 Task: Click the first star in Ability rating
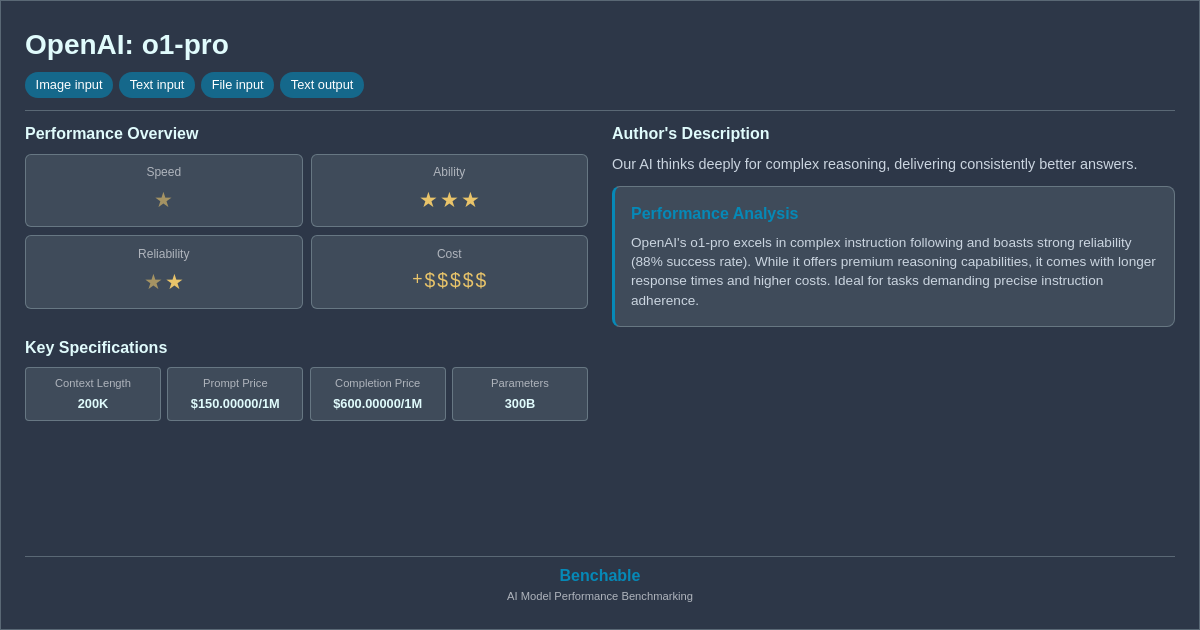pyautogui.click(x=428, y=199)
